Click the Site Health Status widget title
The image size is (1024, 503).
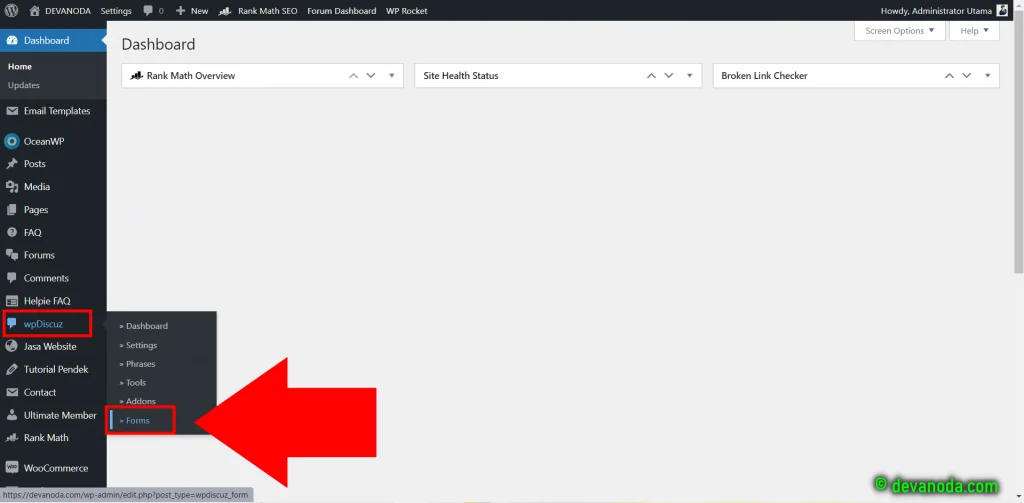461,76
